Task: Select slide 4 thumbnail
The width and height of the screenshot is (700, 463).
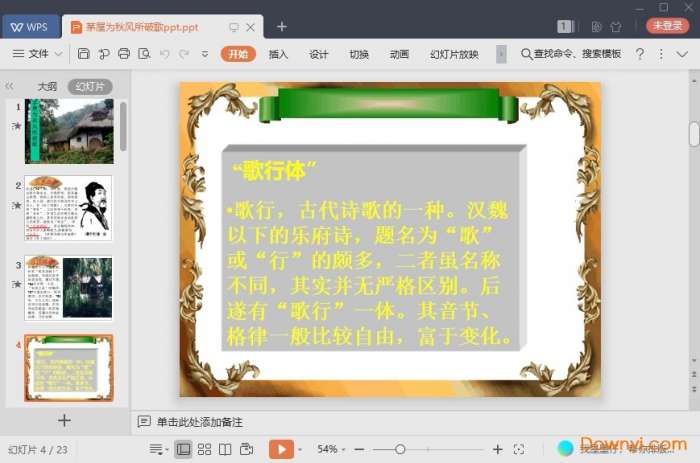Action: coord(69,367)
